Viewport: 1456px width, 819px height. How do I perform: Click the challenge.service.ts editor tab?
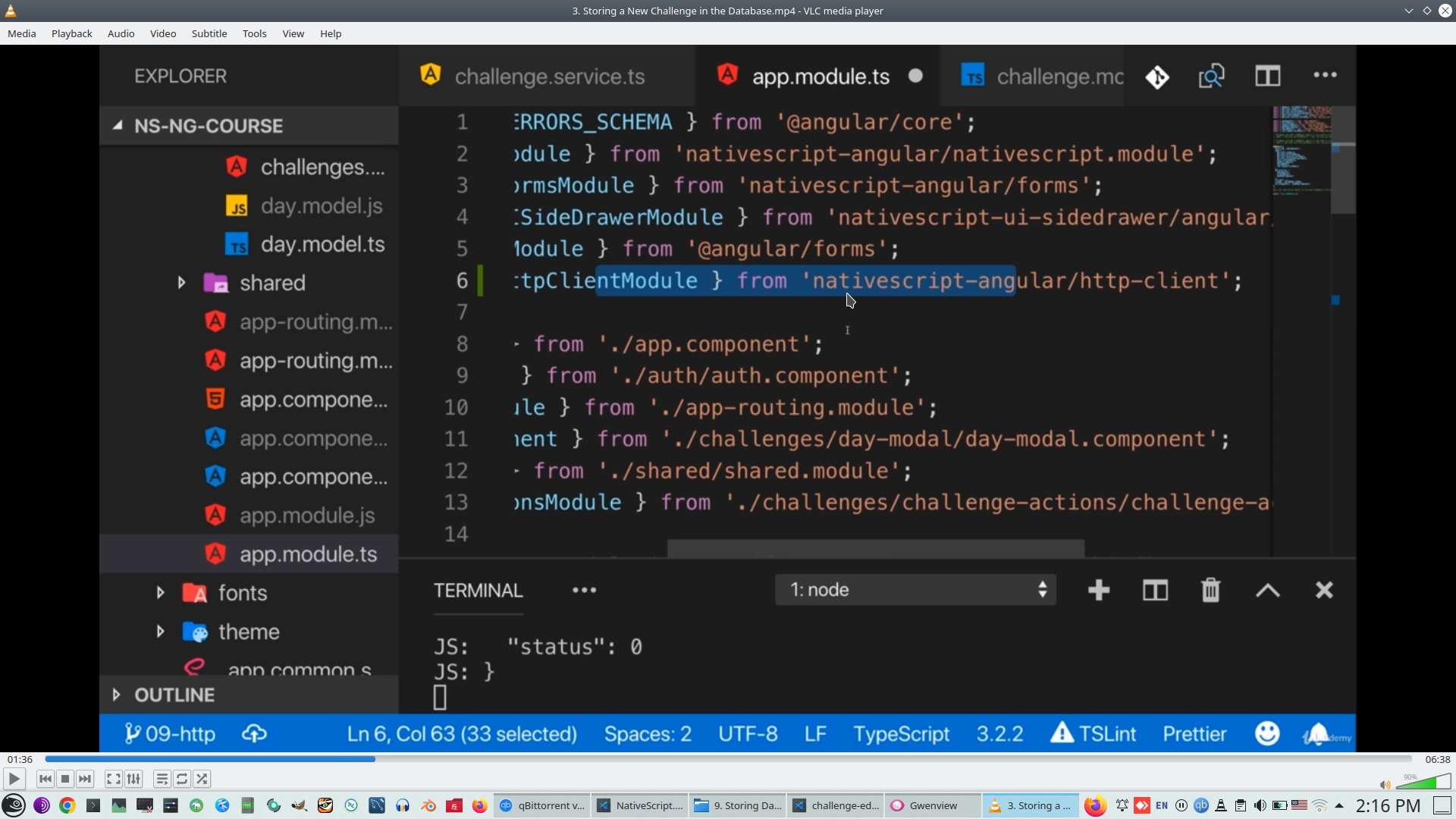pos(549,77)
